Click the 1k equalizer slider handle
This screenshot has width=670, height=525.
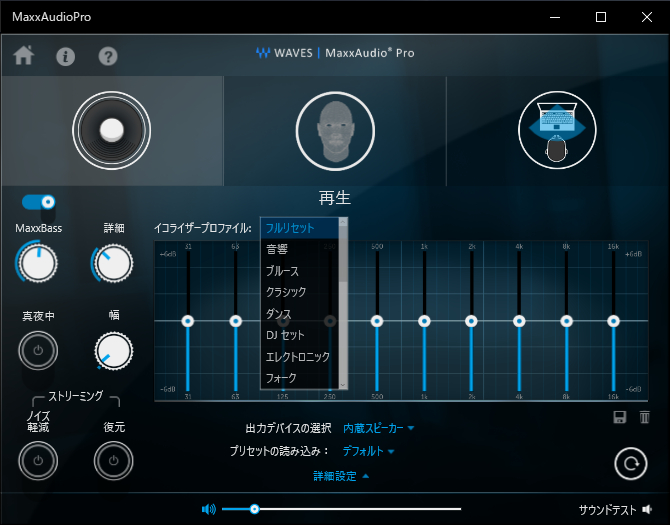pyautogui.click(x=424, y=321)
